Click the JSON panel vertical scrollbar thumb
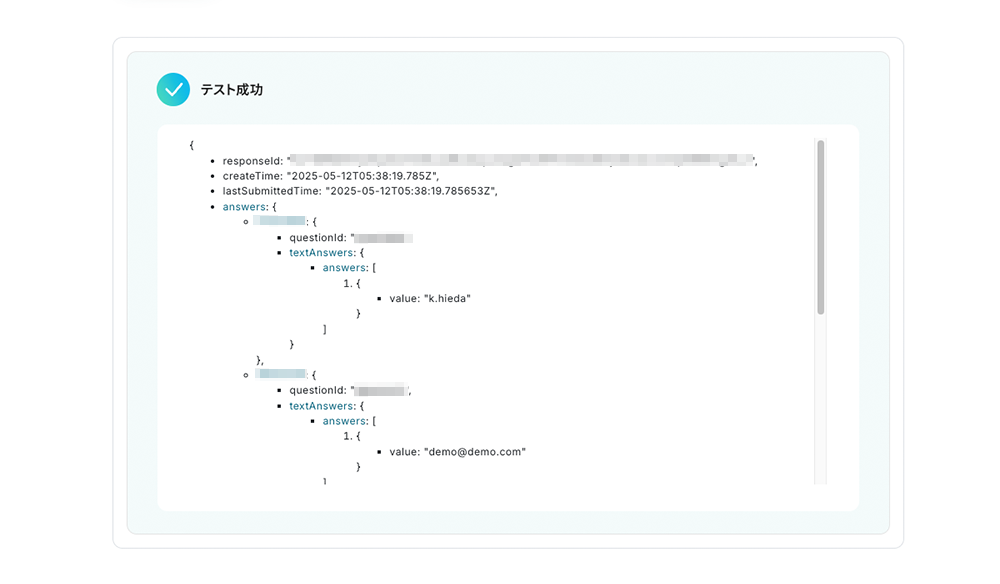Image resolution: width=1000 pixels, height=584 pixels. (821, 227)
